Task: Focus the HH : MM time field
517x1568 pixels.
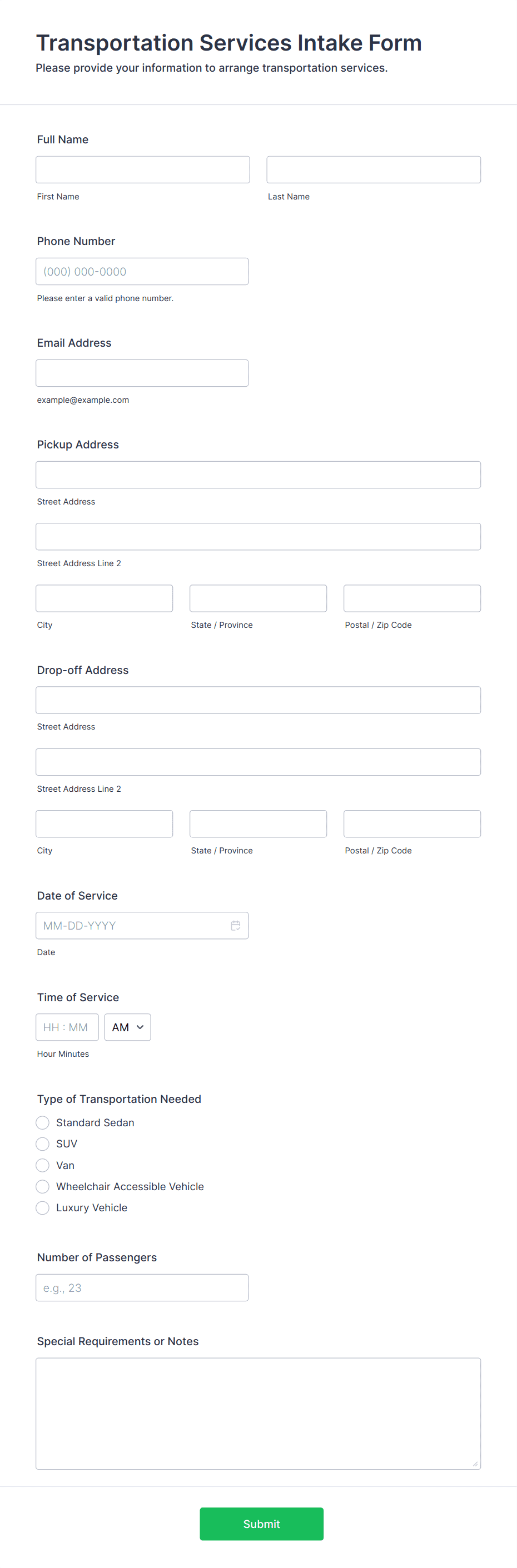Action: [67, 1027]
